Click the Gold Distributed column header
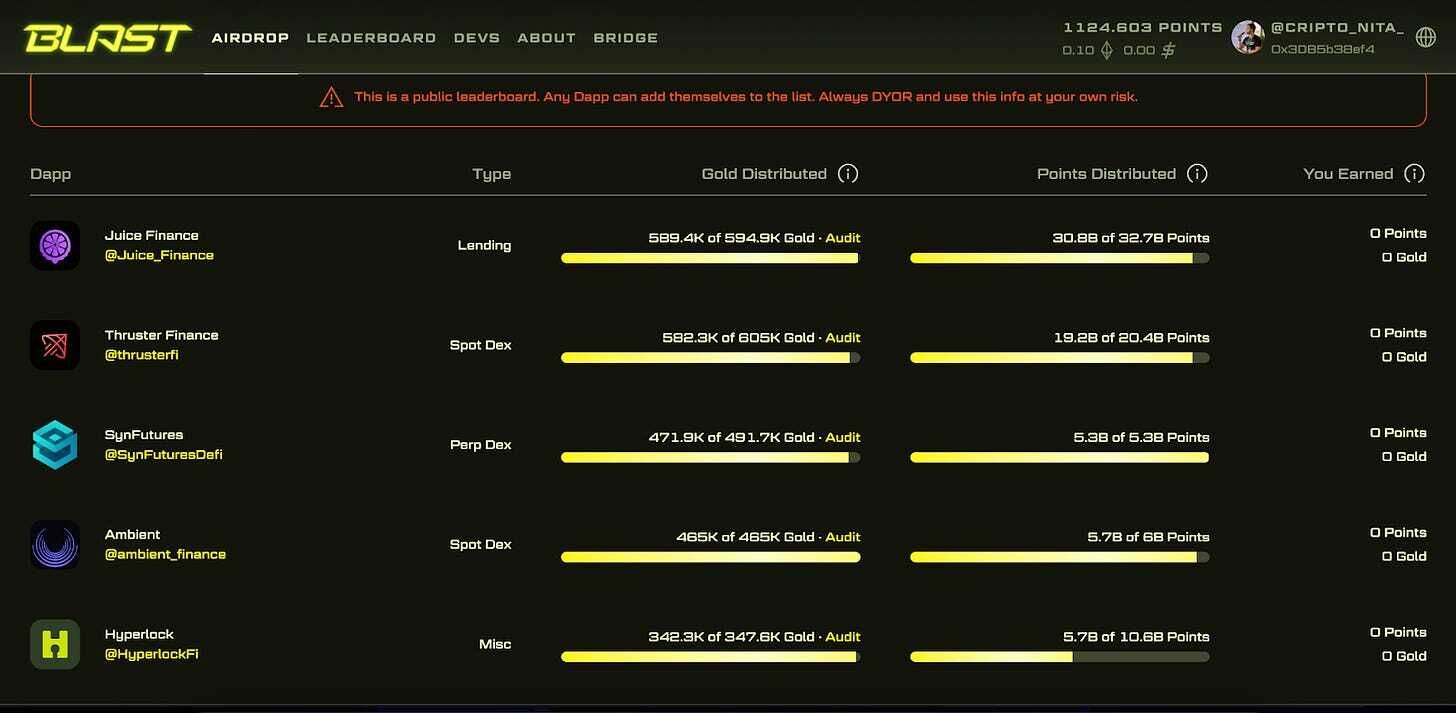The width and height of the screenshot is (1456, 713). (764, 174)
